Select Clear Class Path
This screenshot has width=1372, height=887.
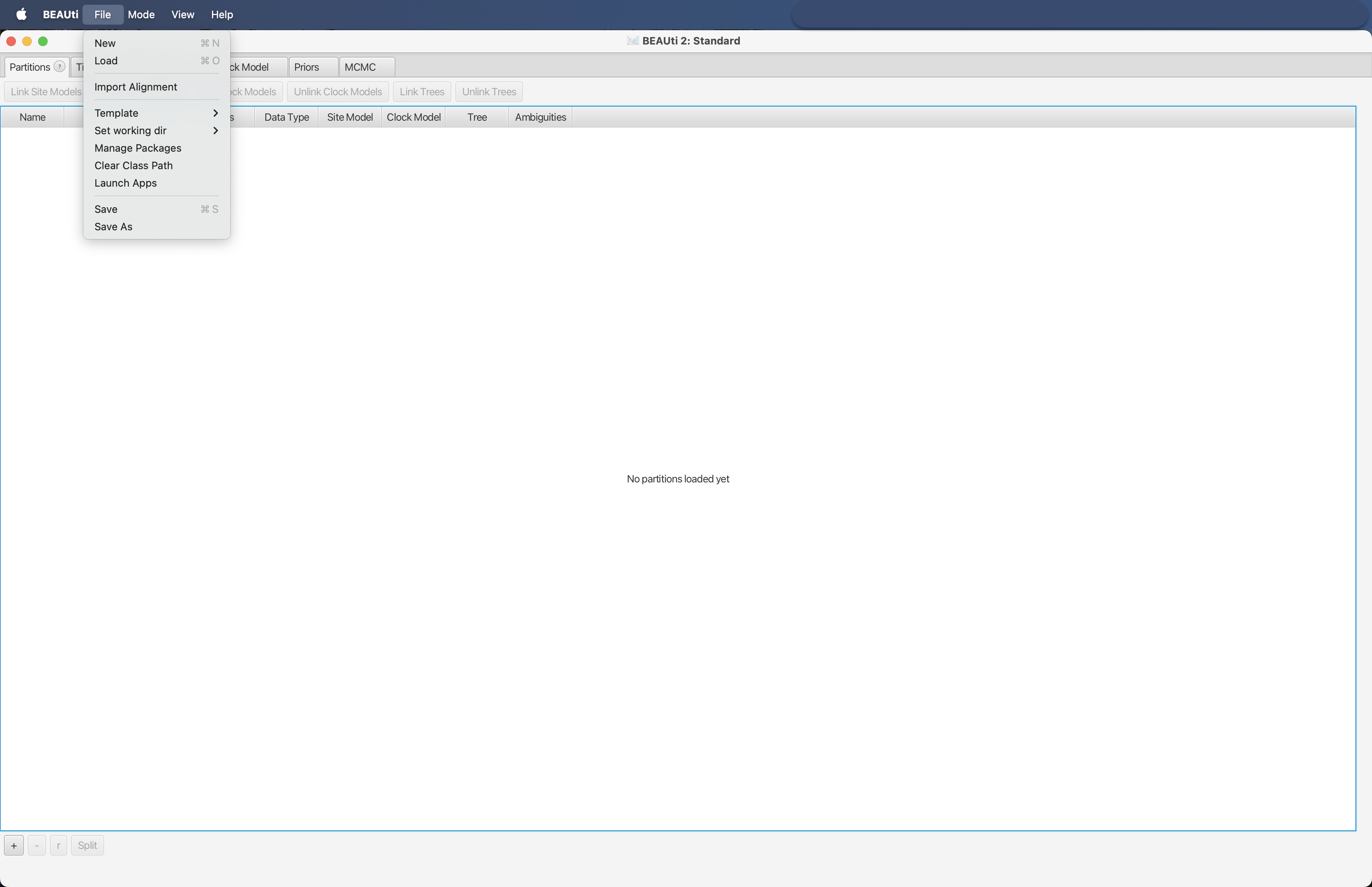(x=156, y=165)
